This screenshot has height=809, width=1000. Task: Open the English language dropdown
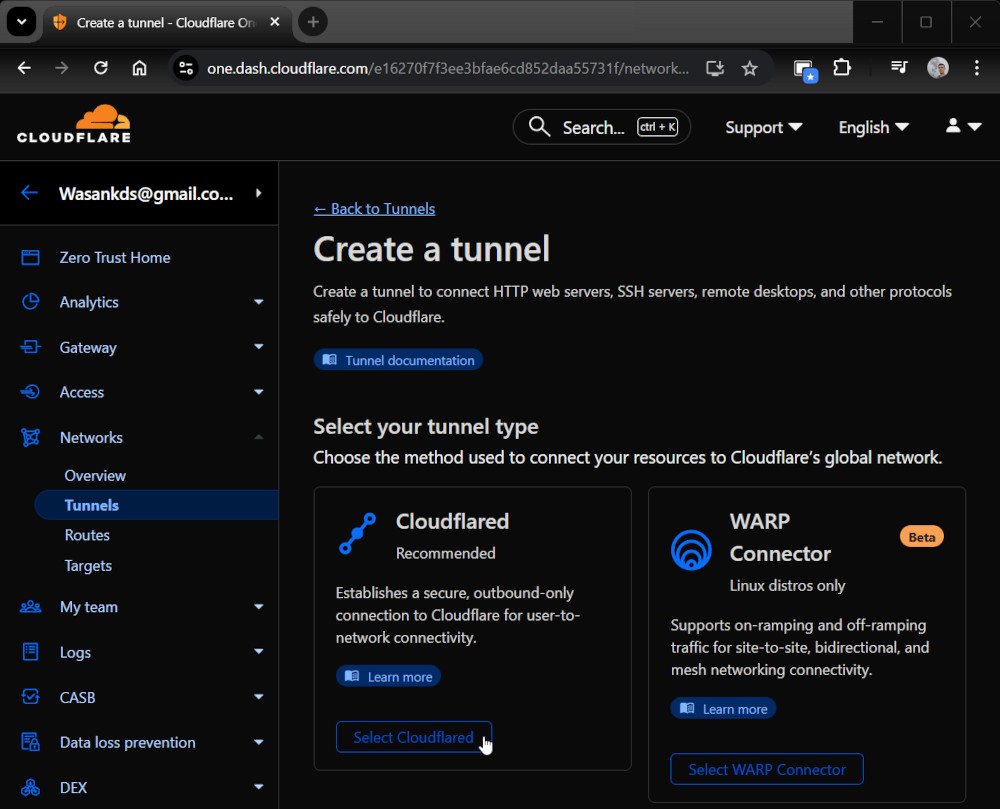[x=873, y=127]
